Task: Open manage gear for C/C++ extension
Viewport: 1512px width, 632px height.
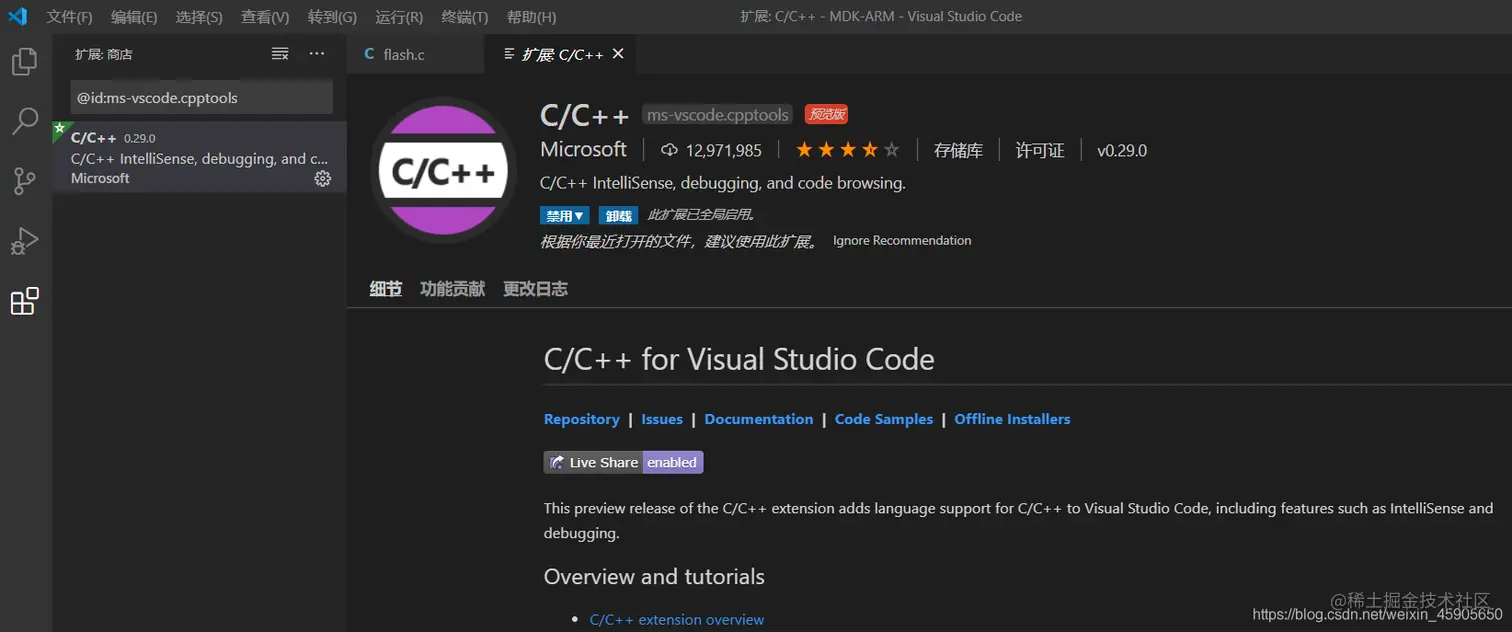Action: [x=323, y=178]
